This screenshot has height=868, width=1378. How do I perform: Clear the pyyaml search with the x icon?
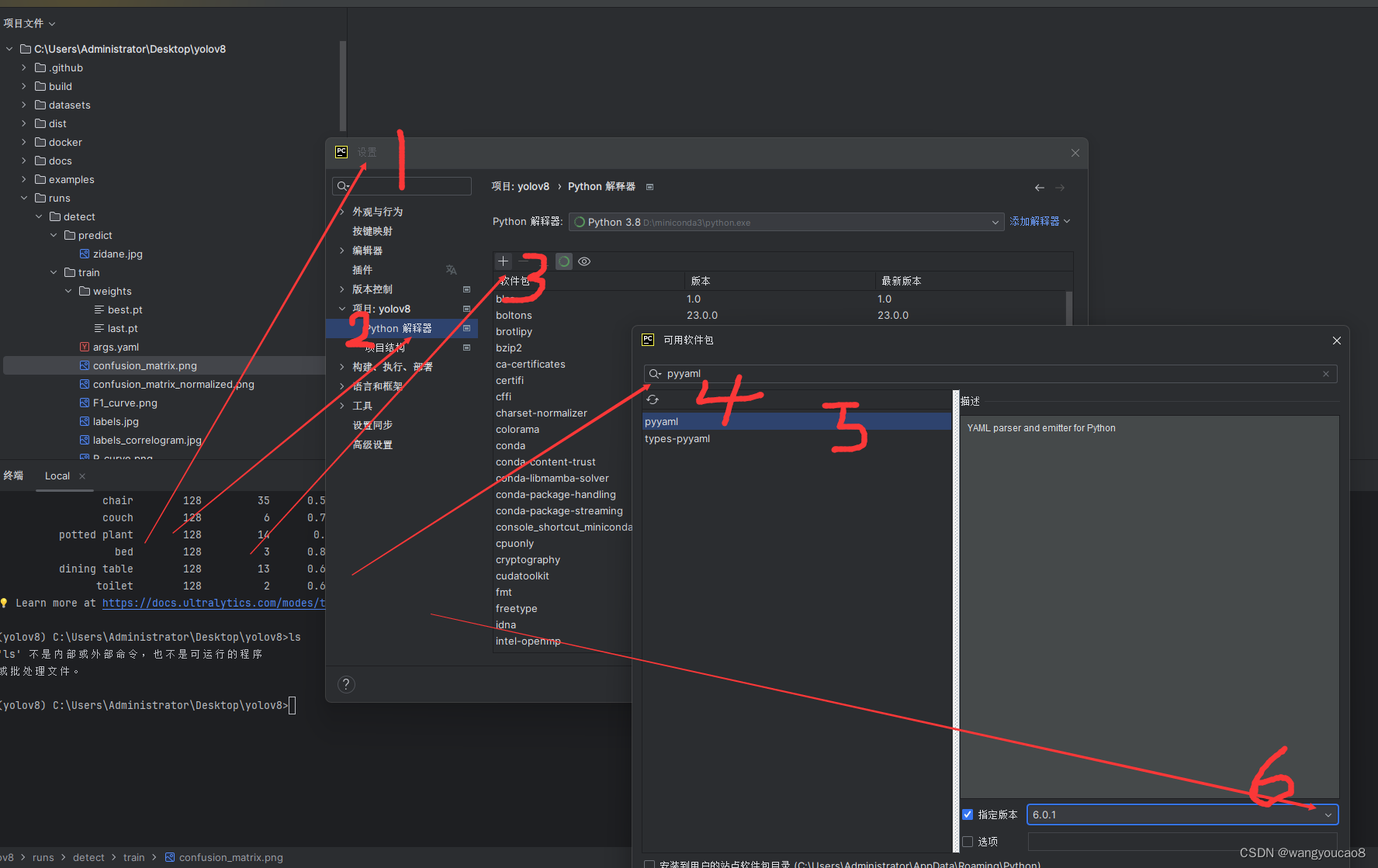point(1326,373)
